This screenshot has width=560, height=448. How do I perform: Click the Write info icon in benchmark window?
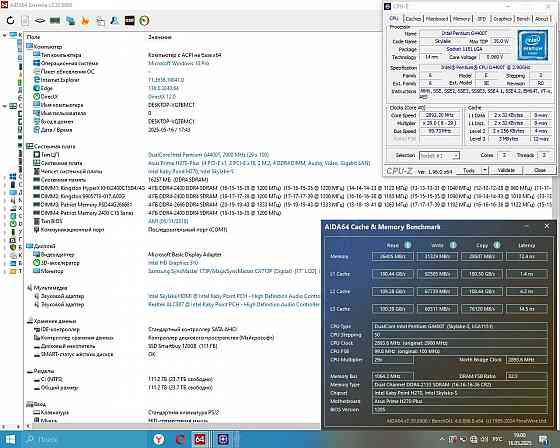click(x=453, y=245)
